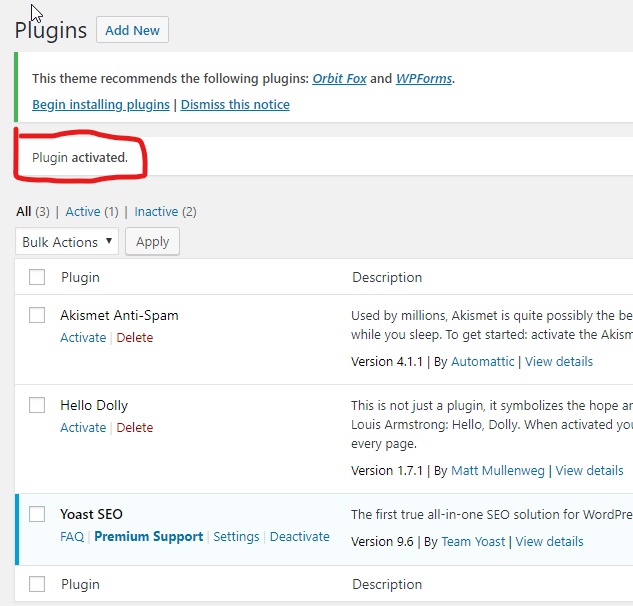Tick the Yoast SEO checkbox

pos(37,514)
